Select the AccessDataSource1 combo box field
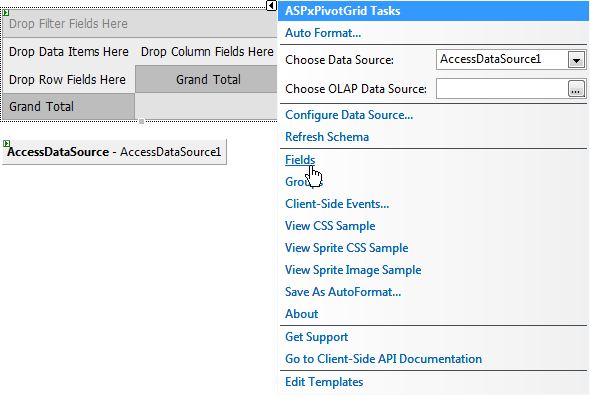The image size is (590, 395). click(511, 60)
